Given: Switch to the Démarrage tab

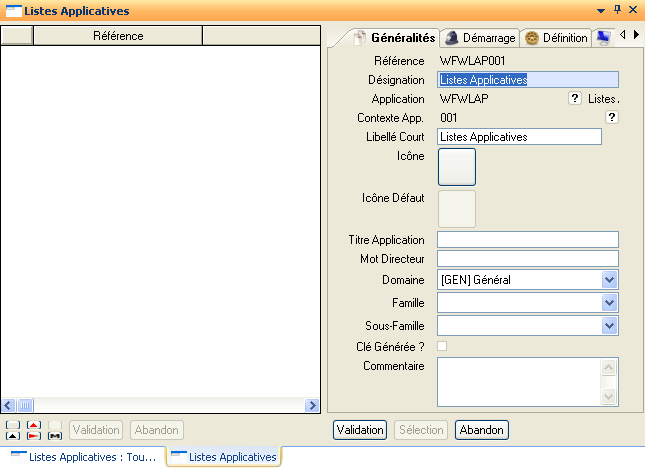Looking at the screenshot, I should pos(480,37).
